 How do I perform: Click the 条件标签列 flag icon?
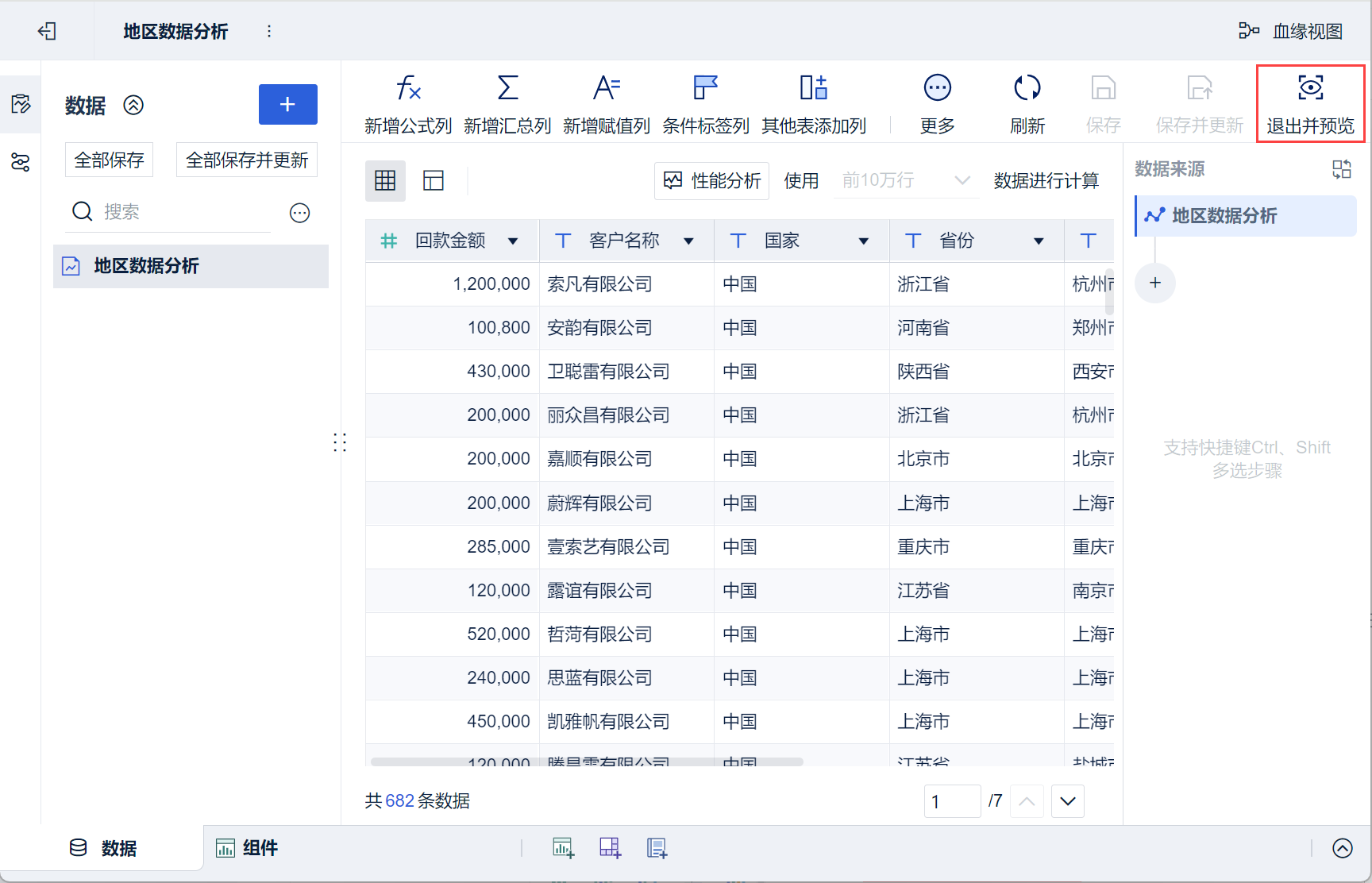(x=705, y=88)
